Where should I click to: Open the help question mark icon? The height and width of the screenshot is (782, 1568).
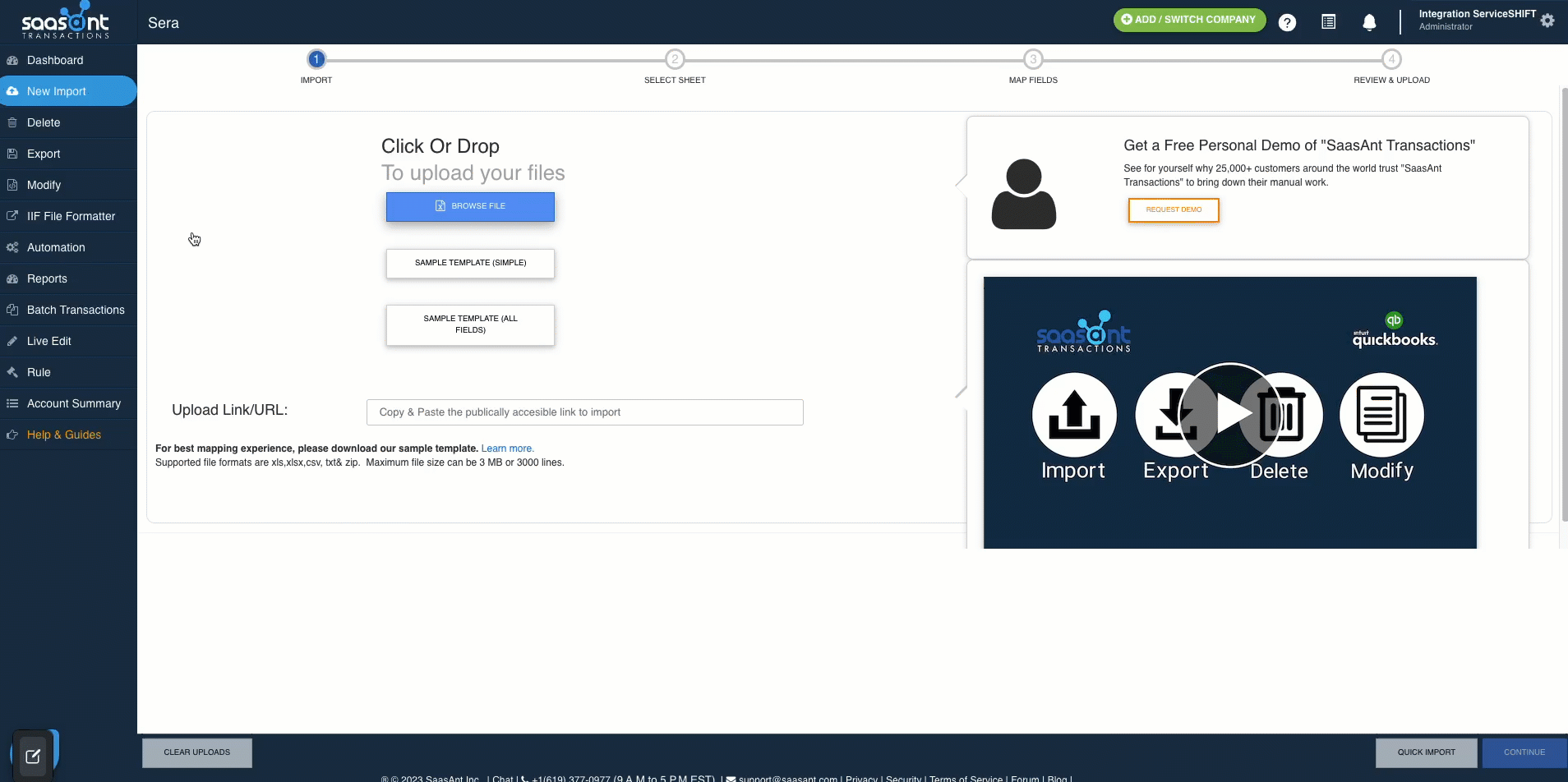(x=1287, y=23)
